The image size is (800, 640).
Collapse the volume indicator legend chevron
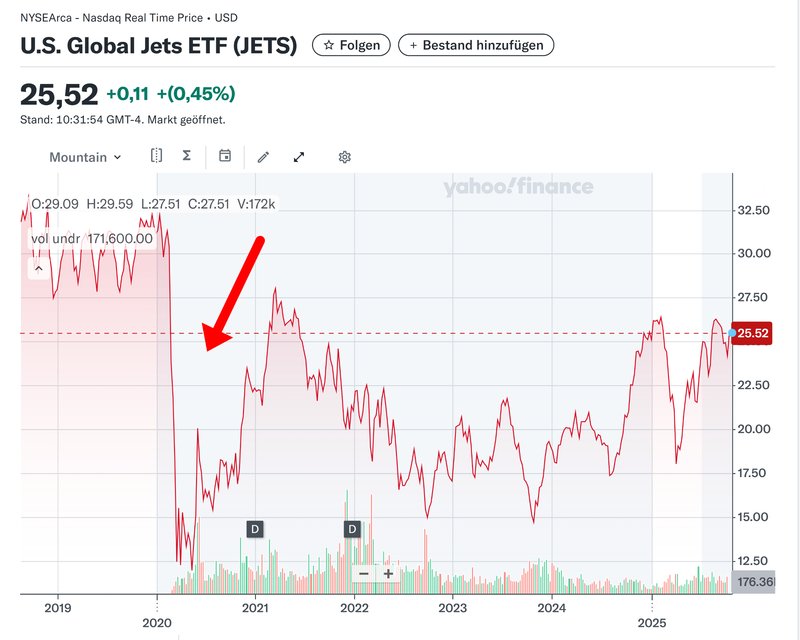pos(39,268)
